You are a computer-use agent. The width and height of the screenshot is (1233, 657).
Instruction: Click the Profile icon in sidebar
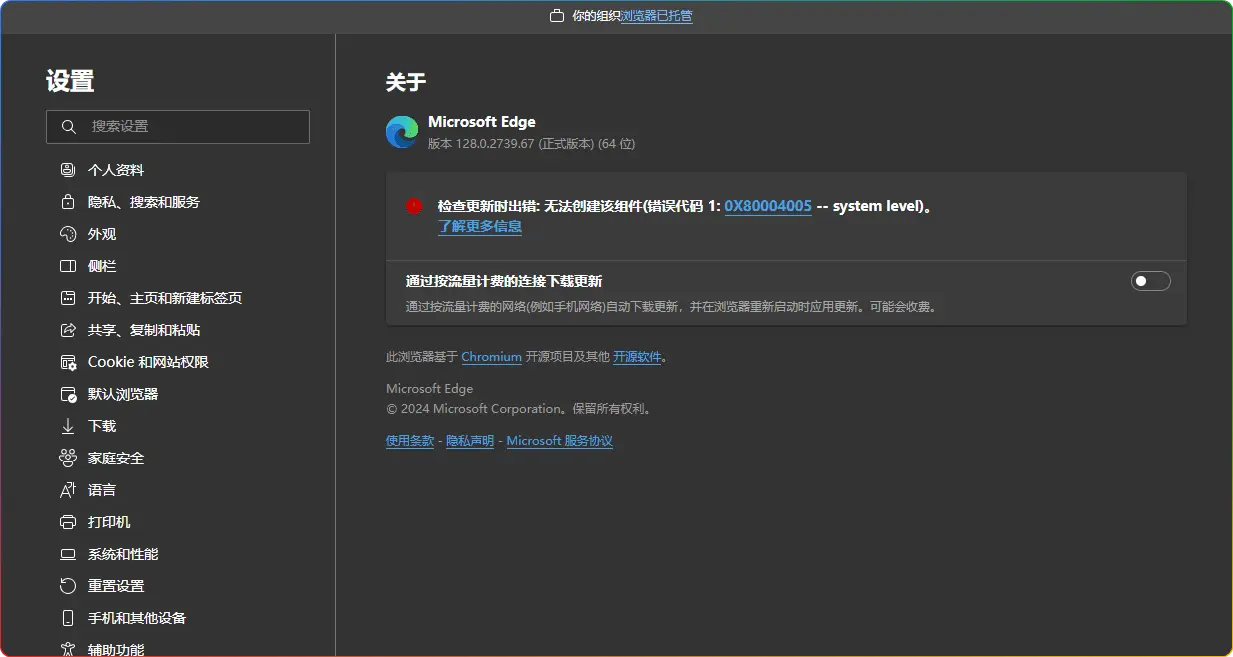click(x=68, y=170)
